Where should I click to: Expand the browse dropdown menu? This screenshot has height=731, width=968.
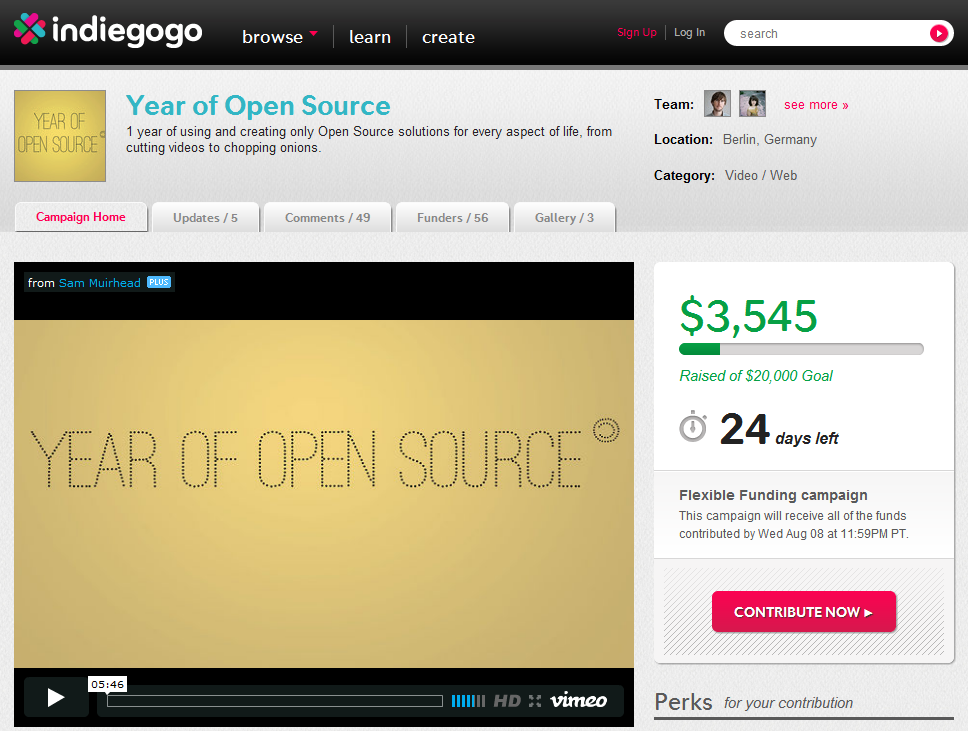tap(279, 37)
